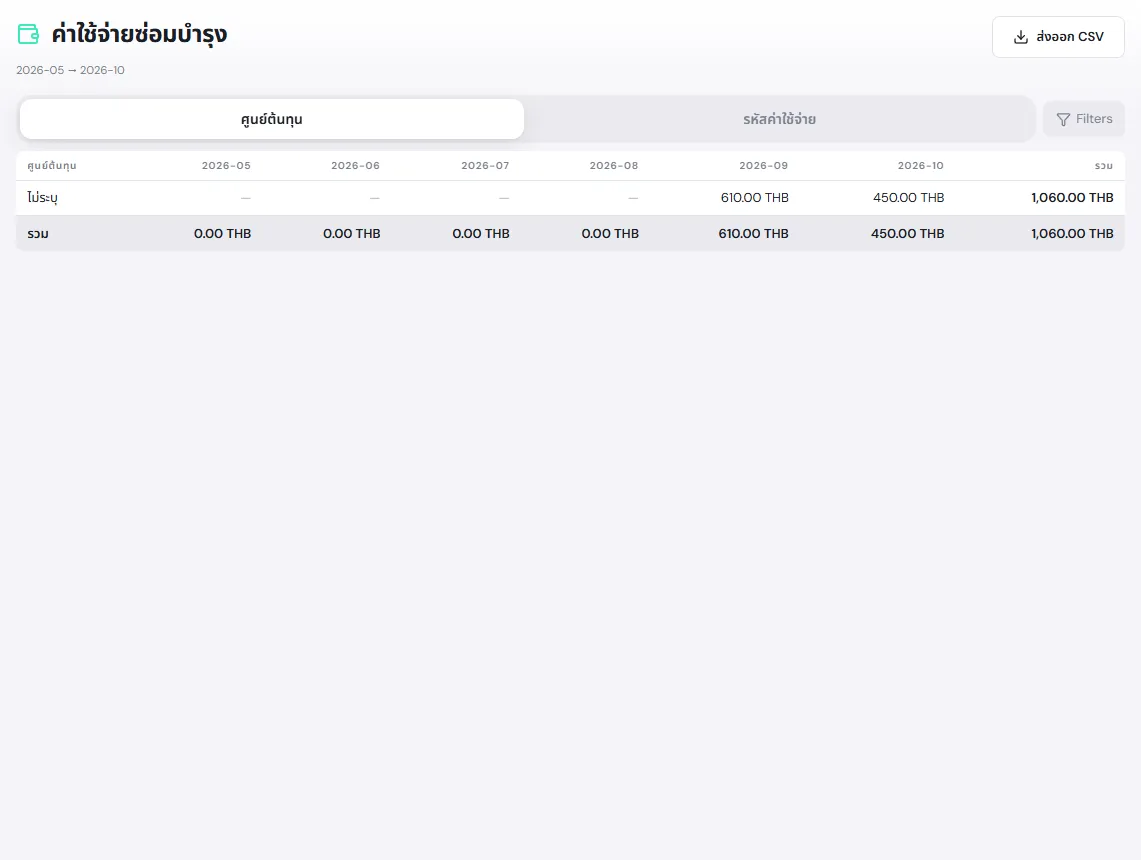The height and width of the screenshot is (860, 1141).
Task: Click the download icon in the export button
Action: [x=1021, y=37]
